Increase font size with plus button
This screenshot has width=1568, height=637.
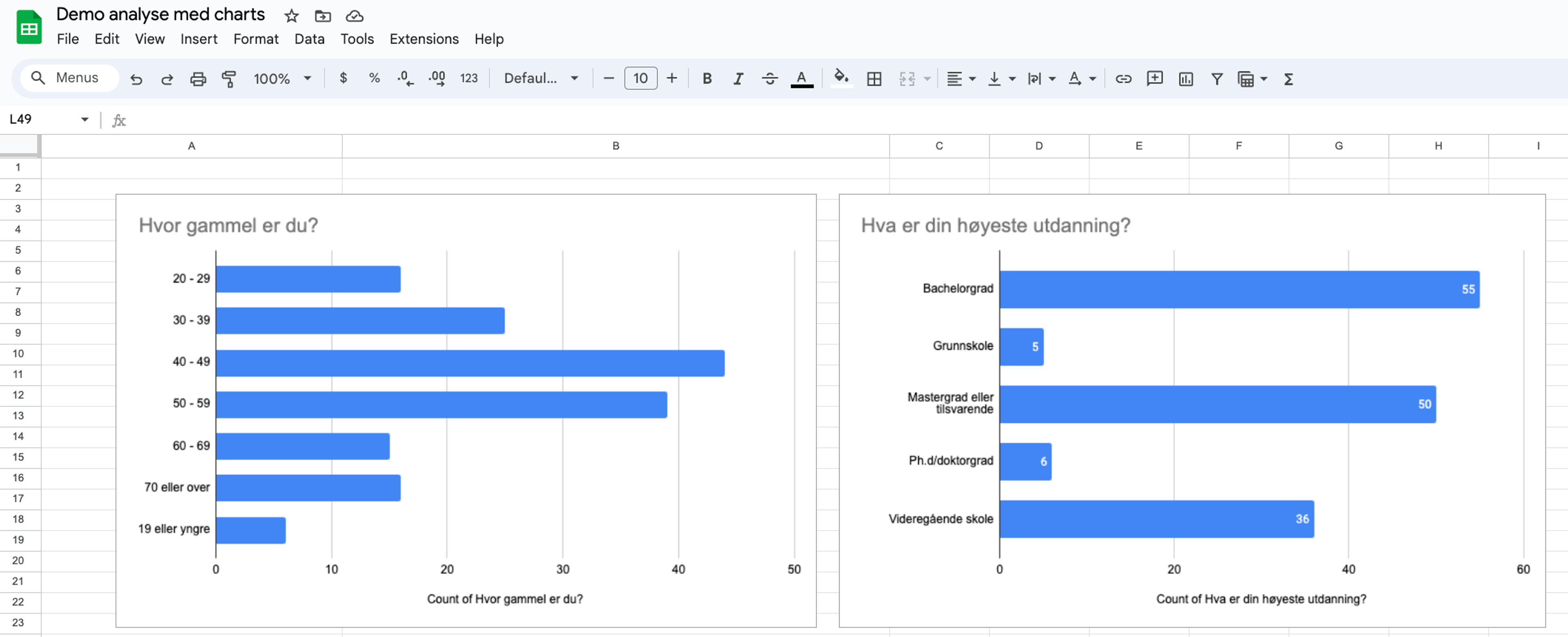tap(671, 78)
